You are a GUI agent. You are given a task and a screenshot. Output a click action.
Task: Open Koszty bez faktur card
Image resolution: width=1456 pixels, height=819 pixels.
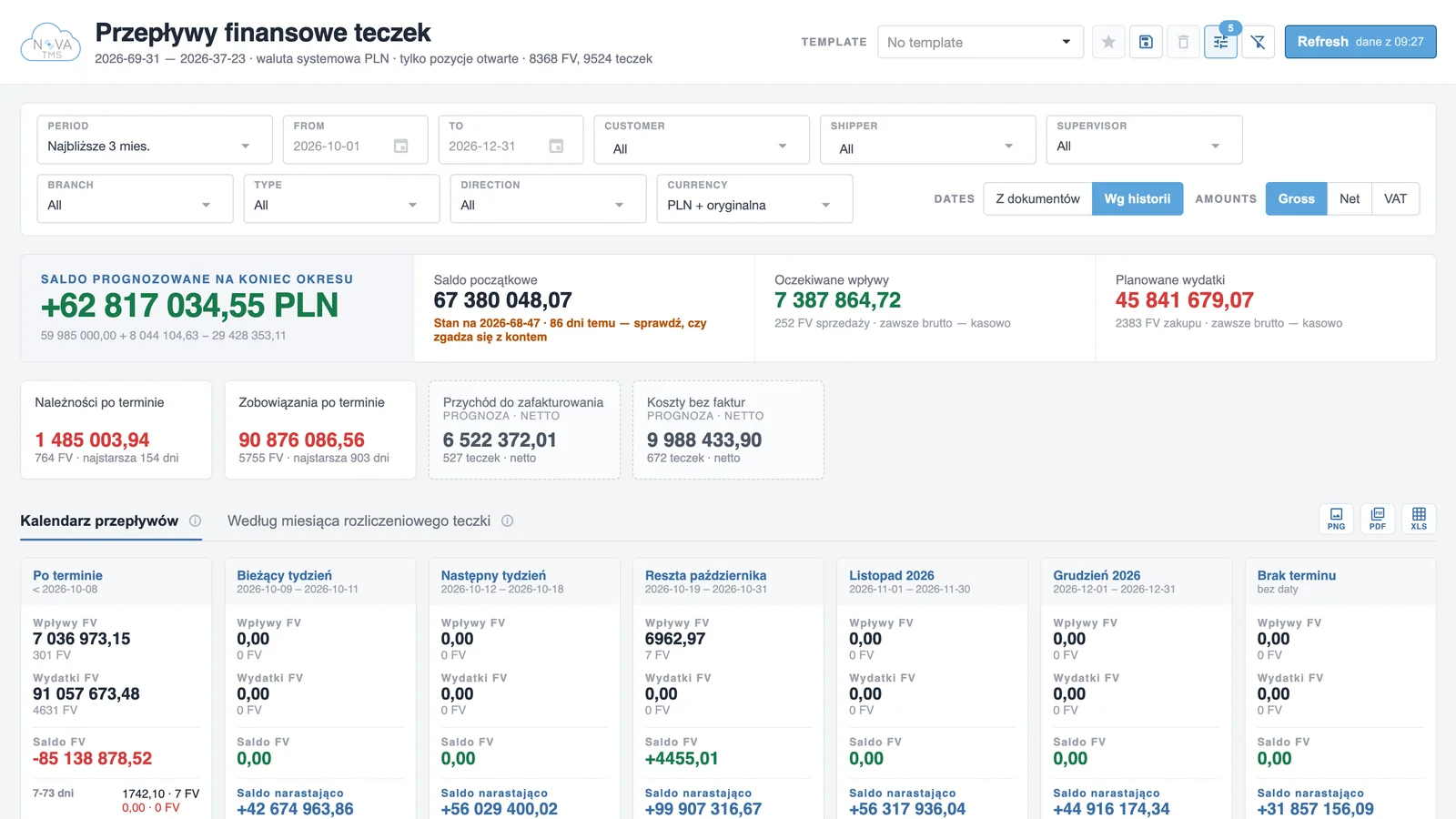coord(728,430)
